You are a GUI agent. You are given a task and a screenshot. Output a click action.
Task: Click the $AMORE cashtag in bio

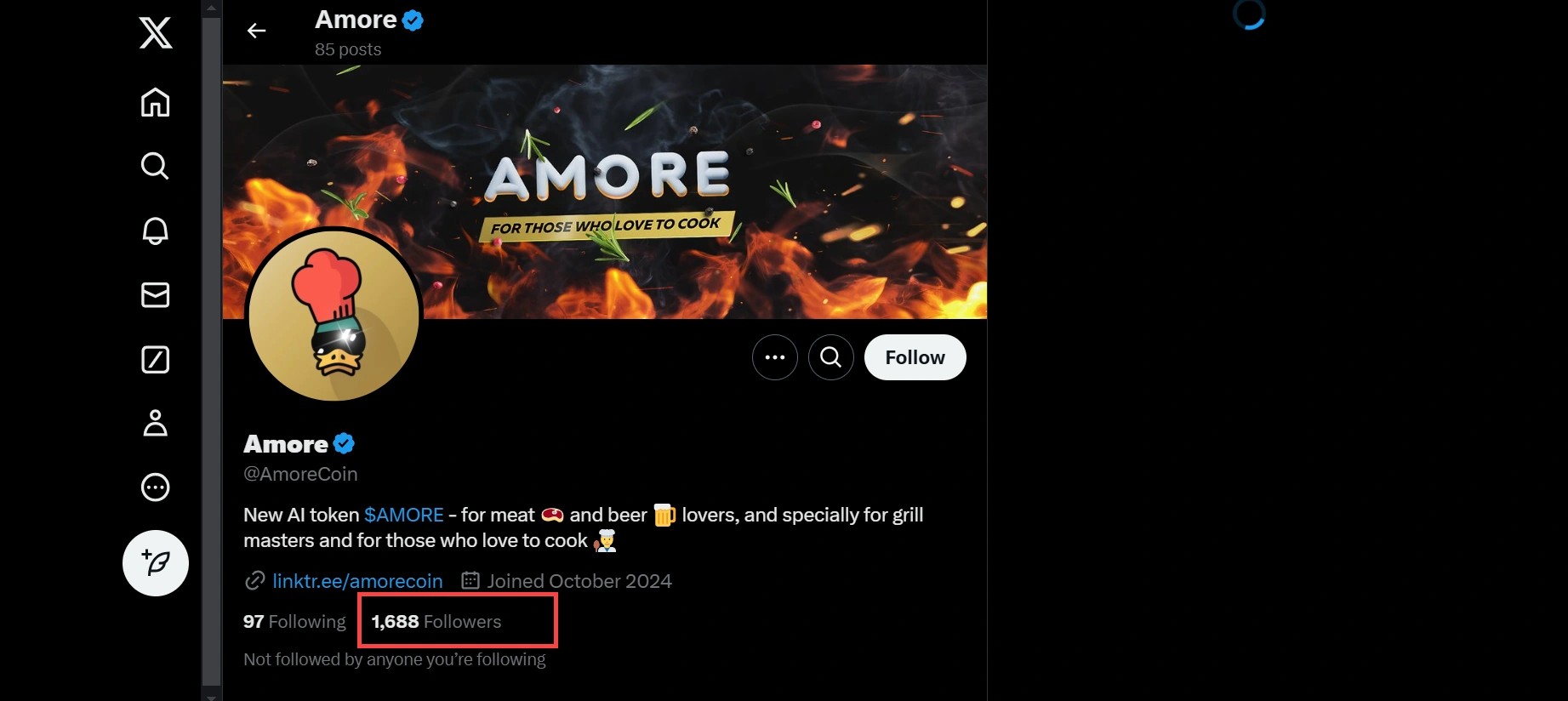tap(404, 515)
